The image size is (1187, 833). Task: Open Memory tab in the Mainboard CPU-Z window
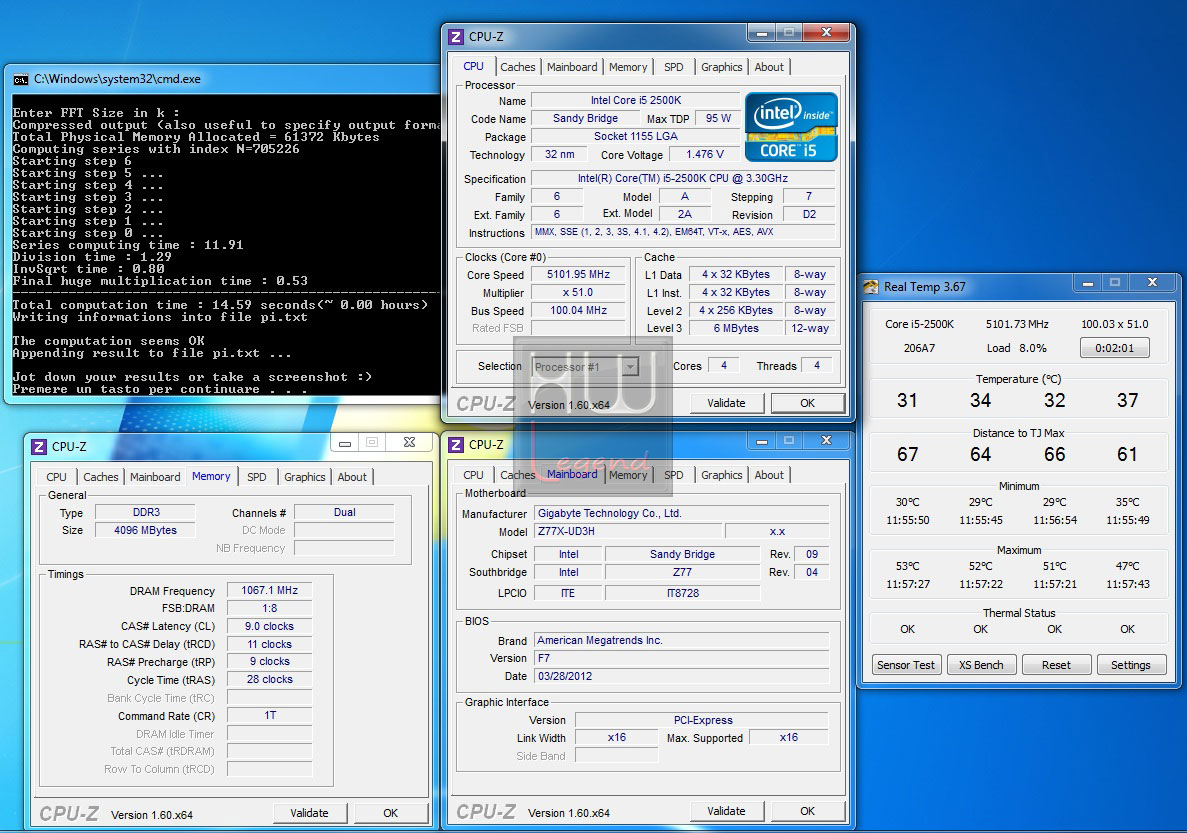coord(628,475)
